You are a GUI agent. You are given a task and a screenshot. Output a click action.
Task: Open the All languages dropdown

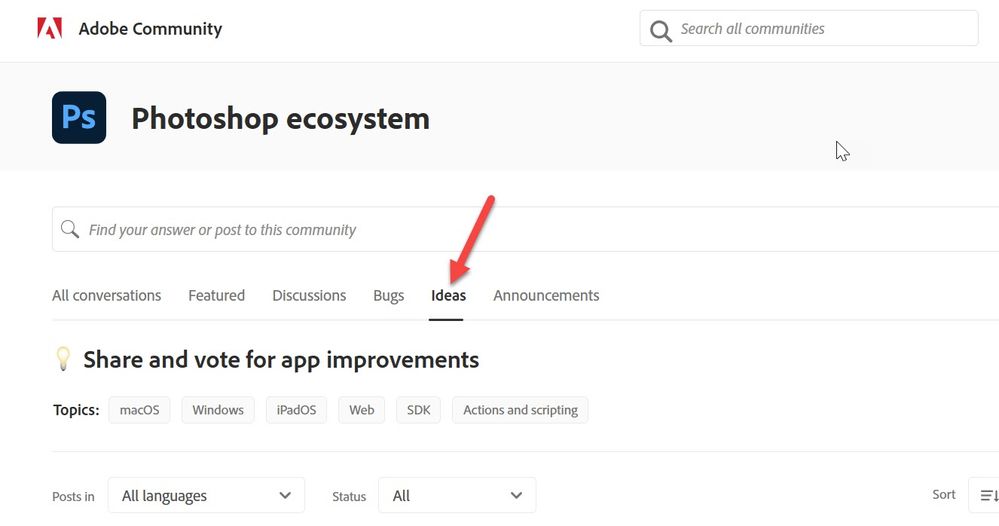coord(206,495)
